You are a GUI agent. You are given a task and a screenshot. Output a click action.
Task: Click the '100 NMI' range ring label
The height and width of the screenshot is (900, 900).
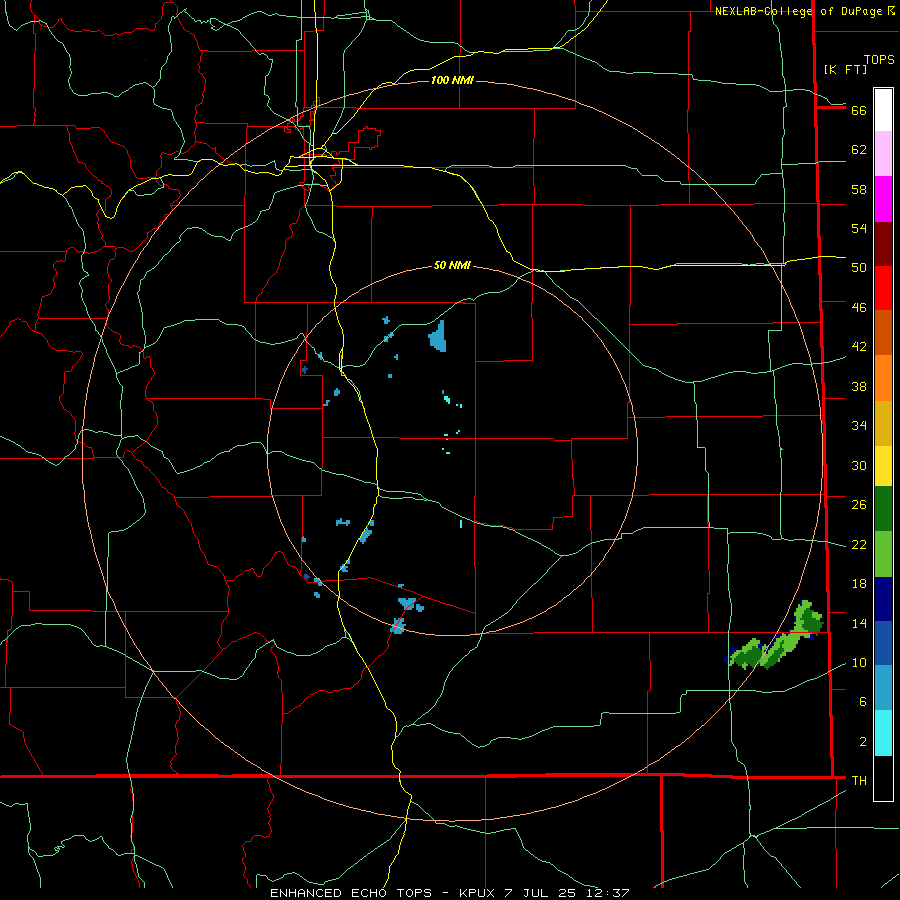(x=452, y=80)
